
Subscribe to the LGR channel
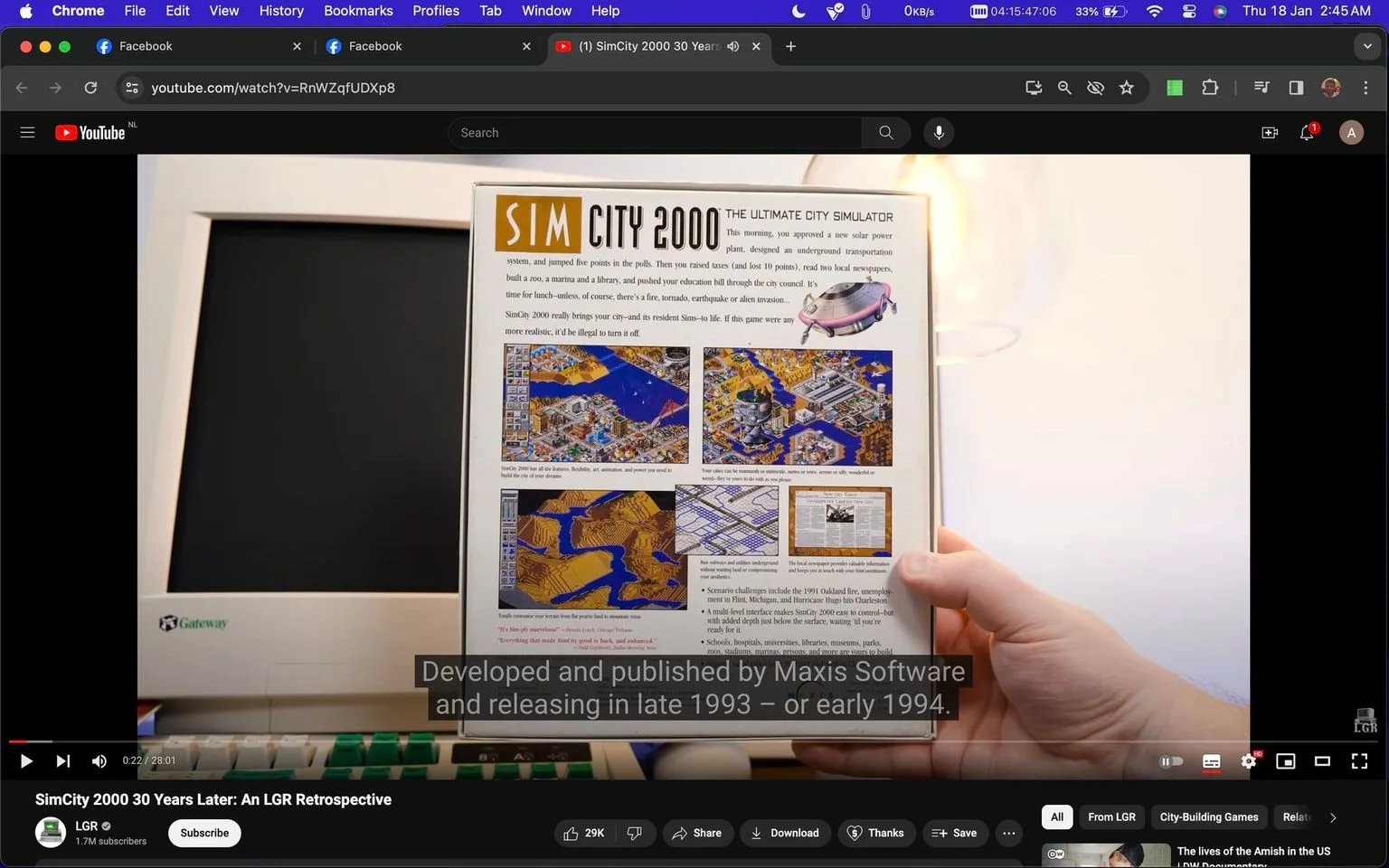204,833
